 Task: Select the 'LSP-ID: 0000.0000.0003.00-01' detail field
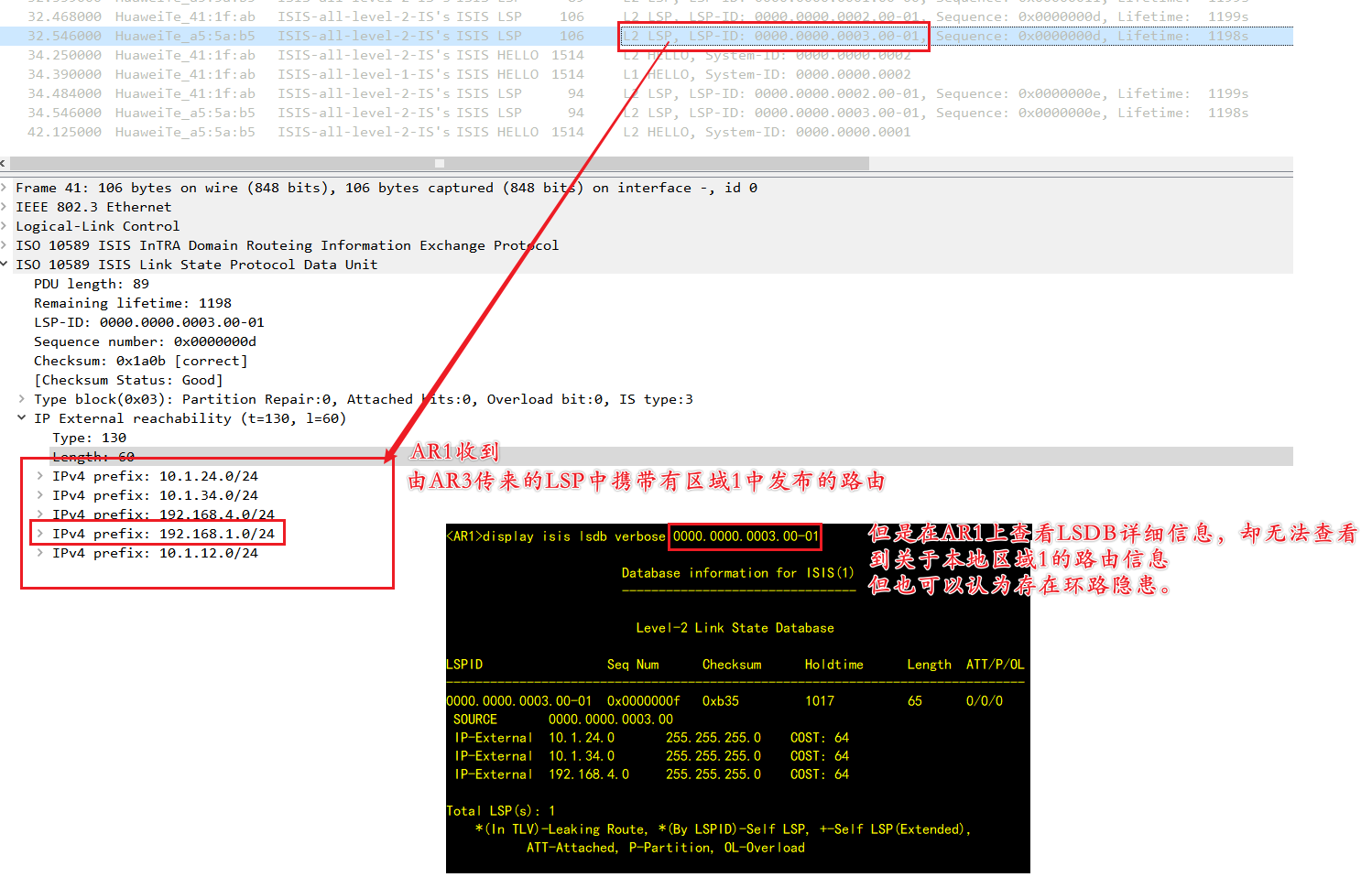point(149,322)
